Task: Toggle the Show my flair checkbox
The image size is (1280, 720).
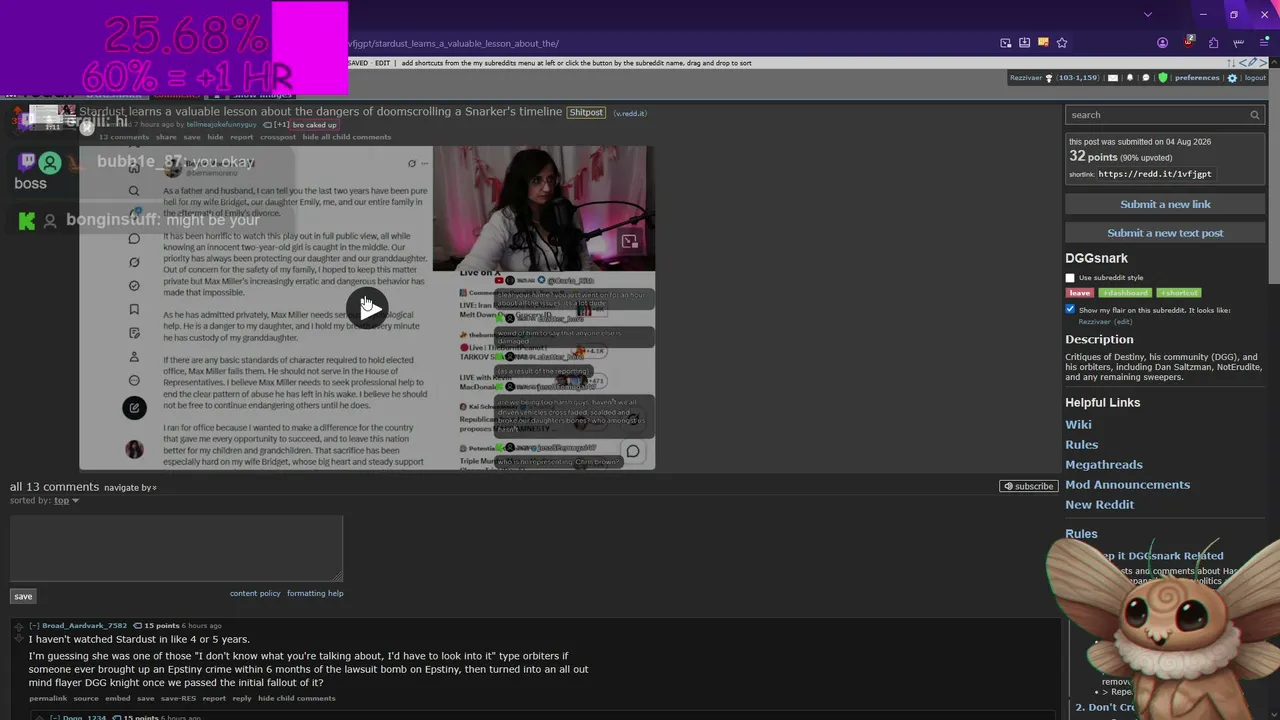Action: 1070,310
